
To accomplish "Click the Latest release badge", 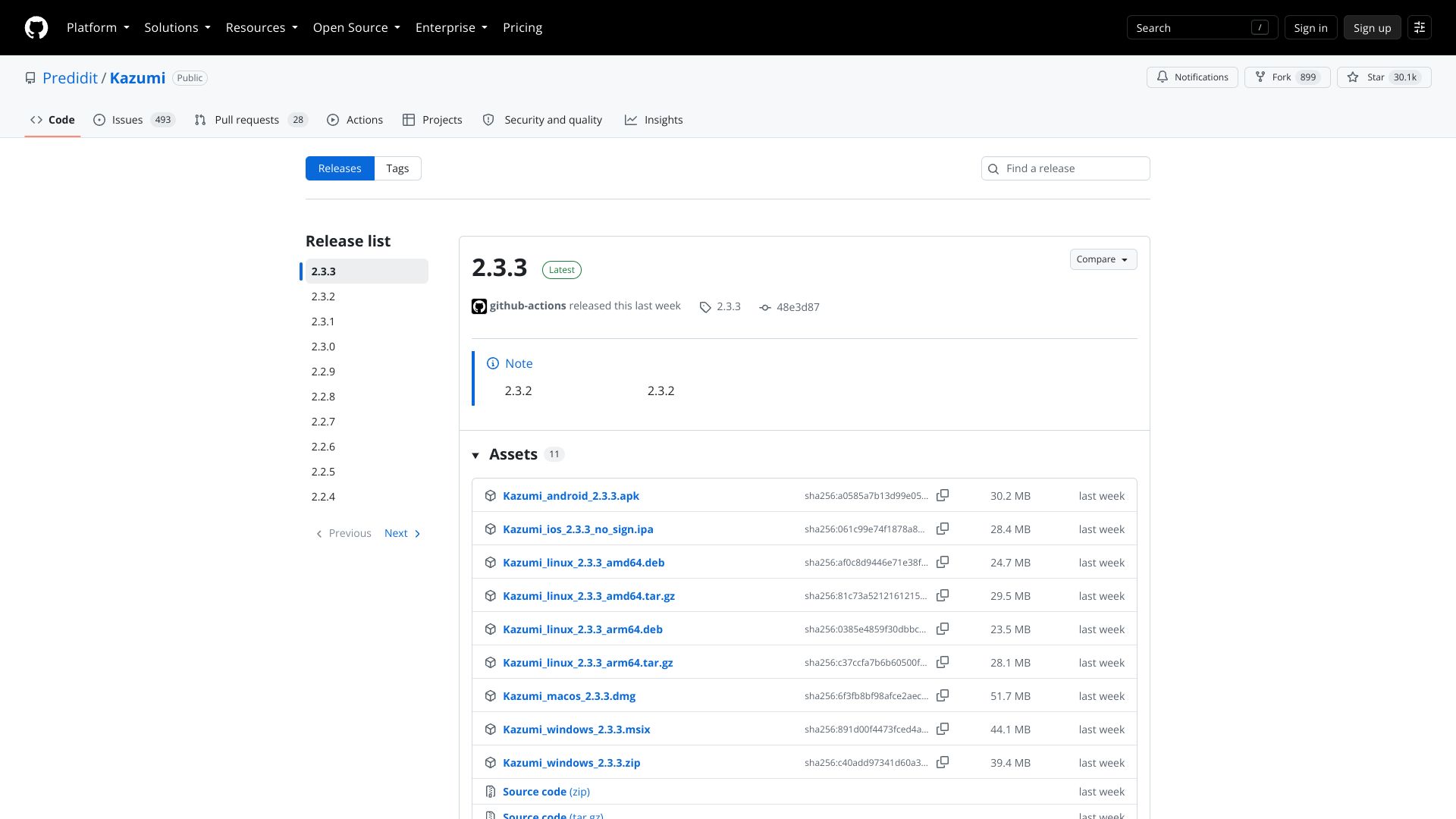I will click(x=562, y=270).
